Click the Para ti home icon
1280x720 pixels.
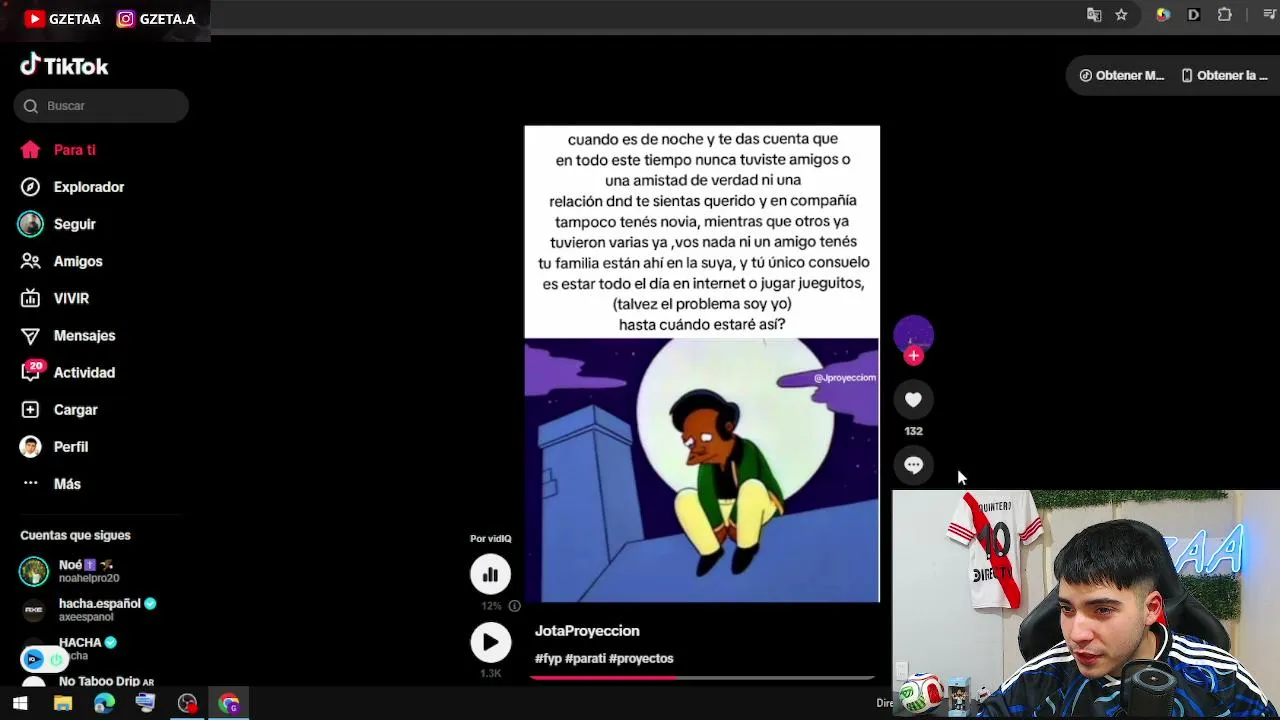tap(31, 150)
